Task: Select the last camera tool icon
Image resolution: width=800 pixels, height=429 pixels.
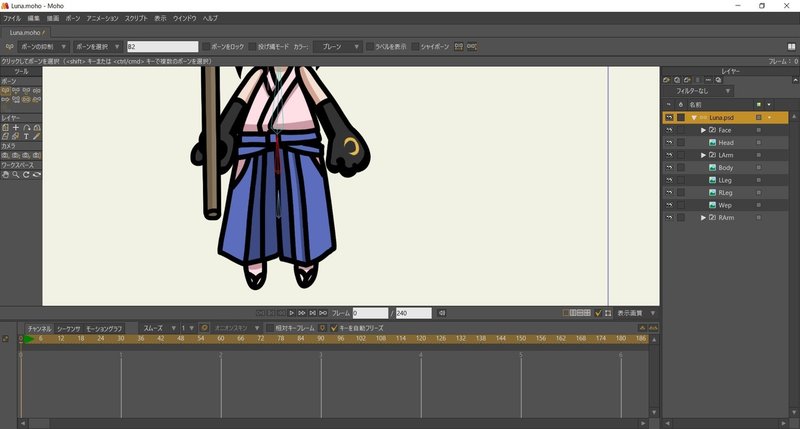Action: point(36,155)
